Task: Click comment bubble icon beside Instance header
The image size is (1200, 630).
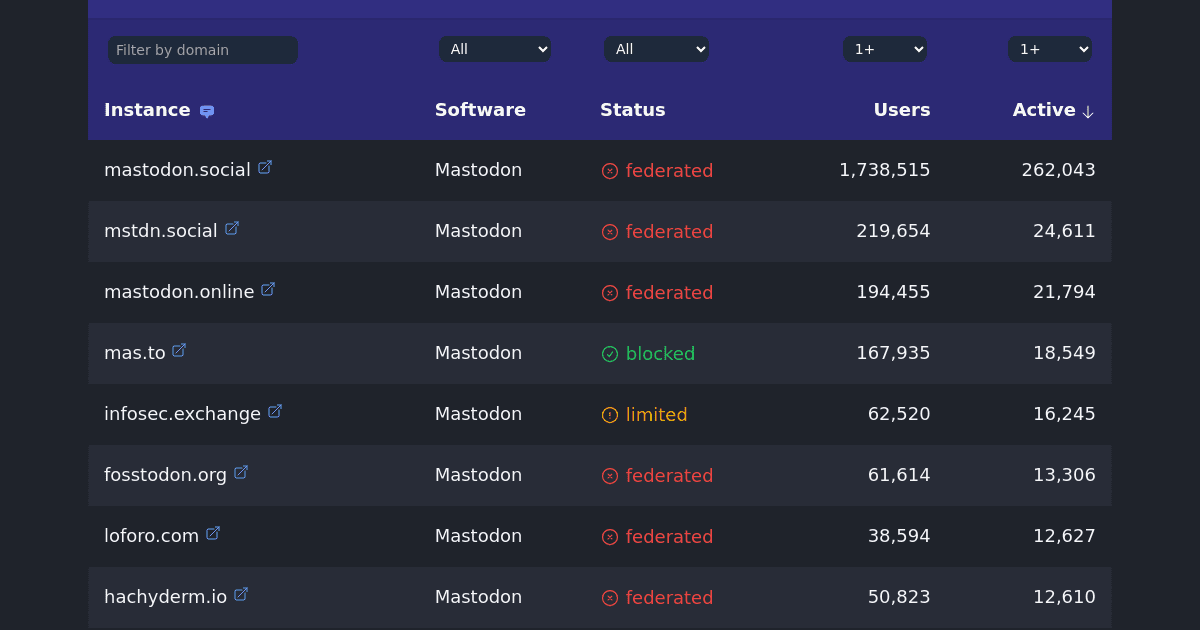Action: coord(207,111)
